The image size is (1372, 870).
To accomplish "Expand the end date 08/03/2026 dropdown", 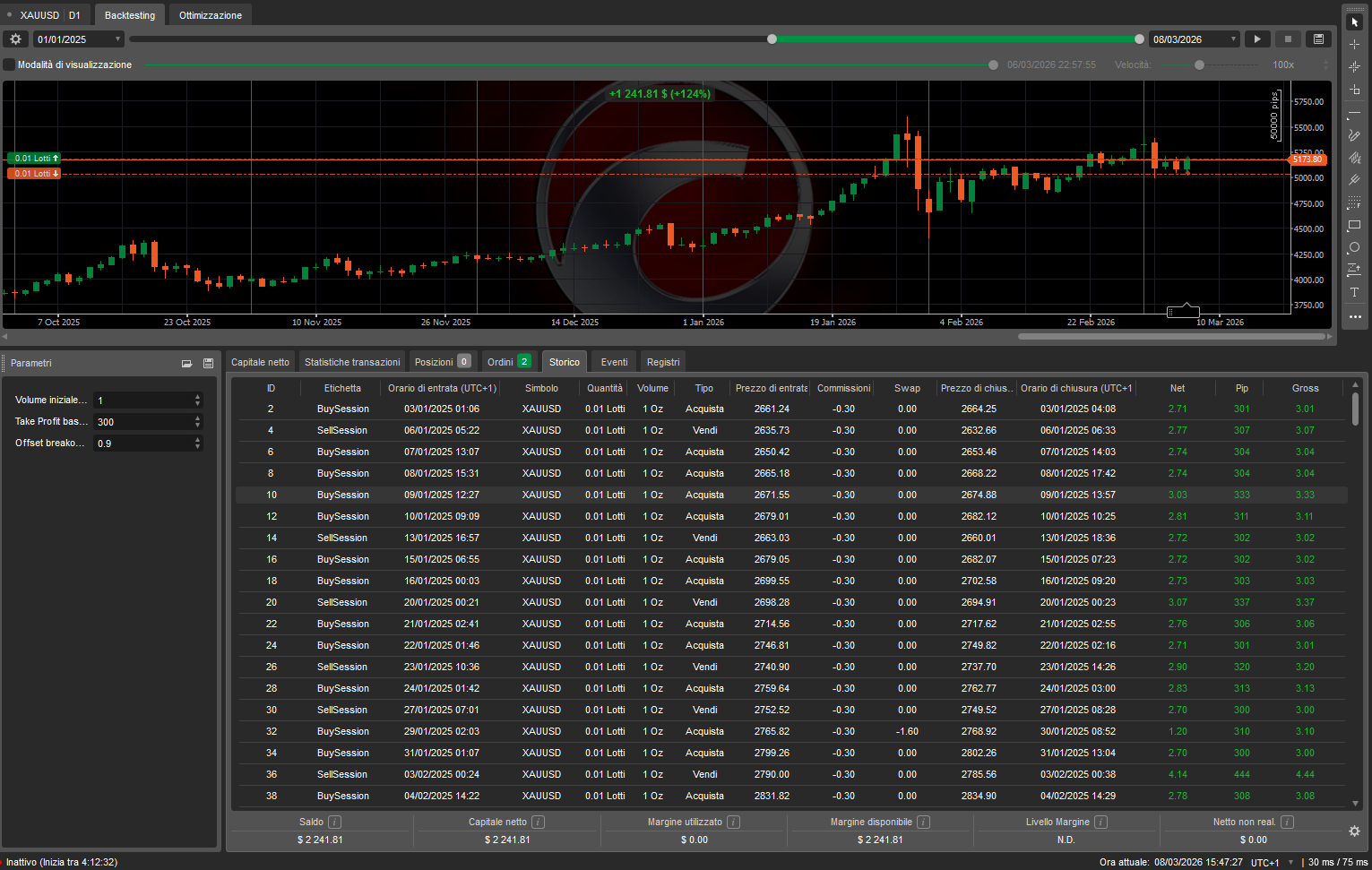I will click(x=1233, y=39).
